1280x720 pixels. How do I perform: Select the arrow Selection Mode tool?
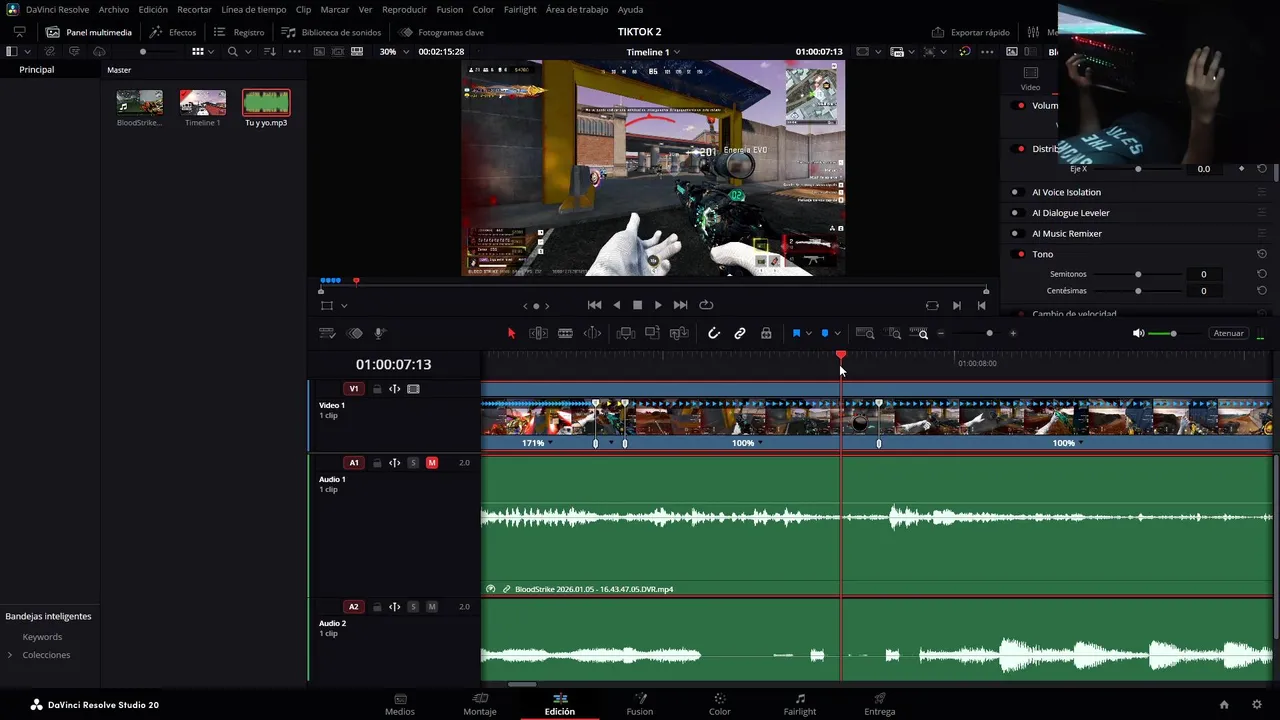coord(511,333)
